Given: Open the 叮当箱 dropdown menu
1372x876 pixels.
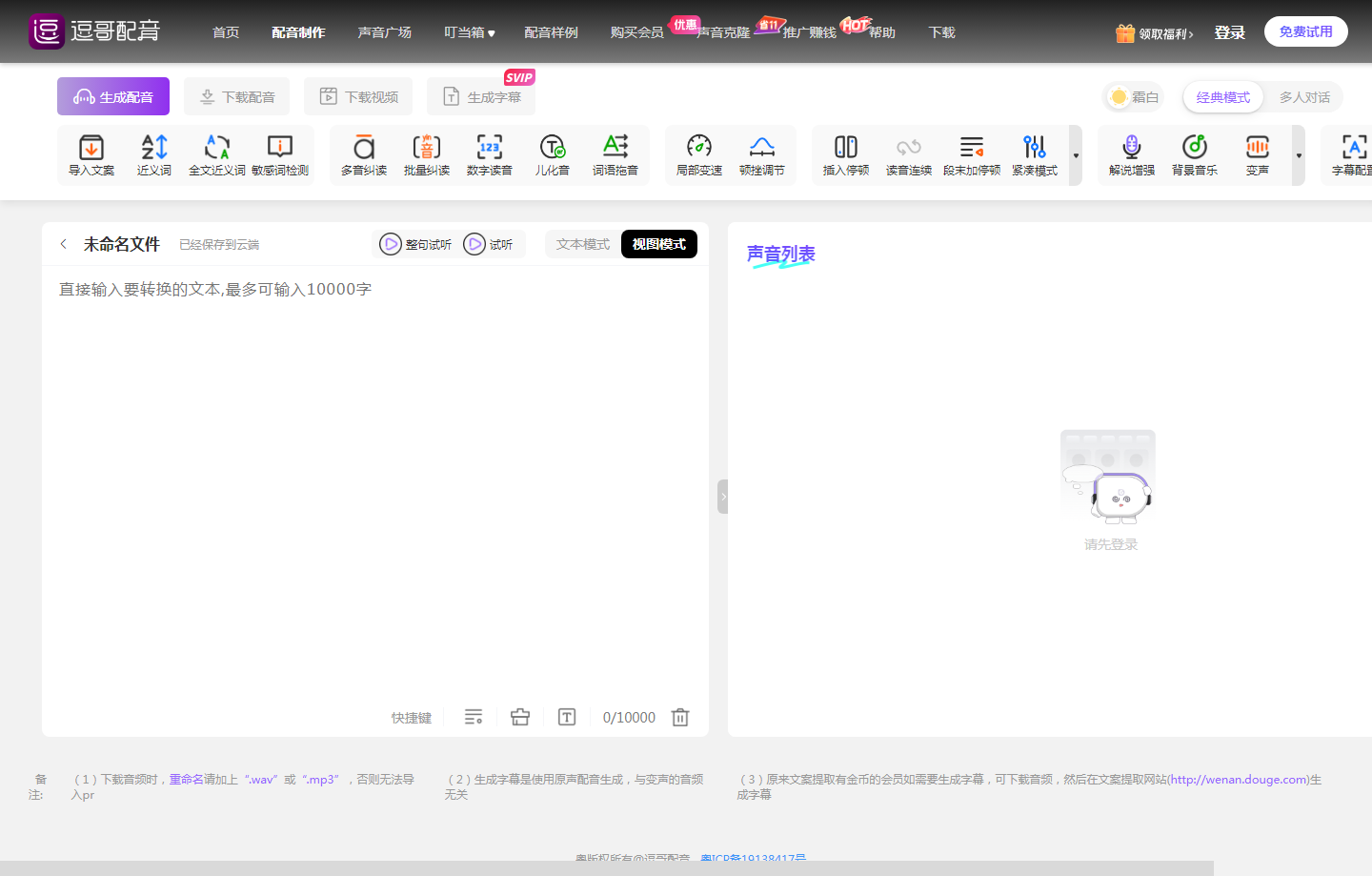Looking at the screenshot, I should pyautogui.click(x=468, y=31).
